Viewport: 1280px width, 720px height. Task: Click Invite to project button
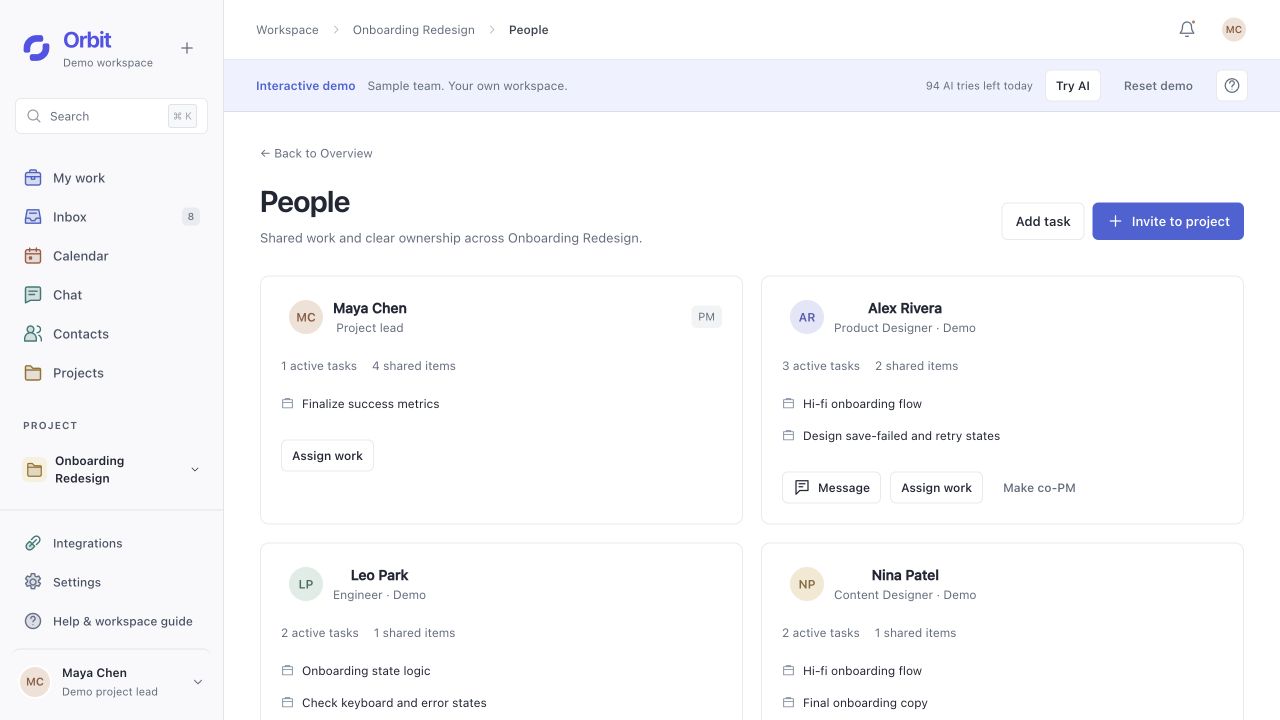[1168, 221]
